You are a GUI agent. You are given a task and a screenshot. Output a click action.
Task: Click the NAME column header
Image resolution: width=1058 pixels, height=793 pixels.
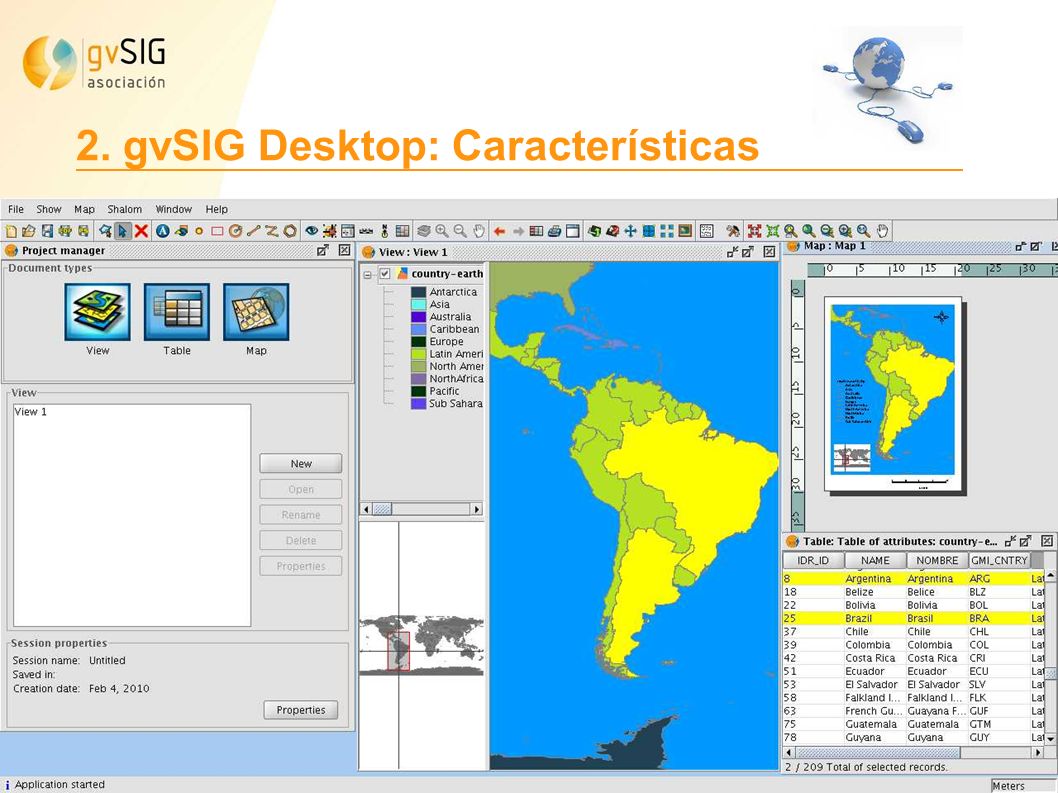[875, 560]
